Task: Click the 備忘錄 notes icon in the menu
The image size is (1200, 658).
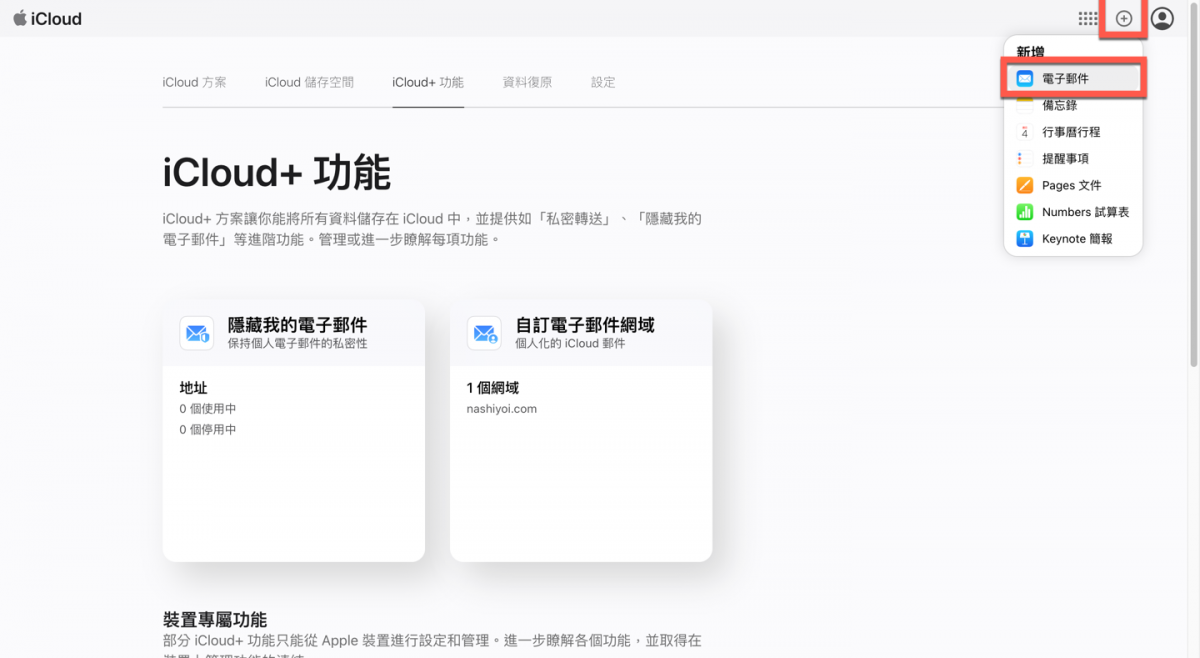Action: click(1025, 104)
